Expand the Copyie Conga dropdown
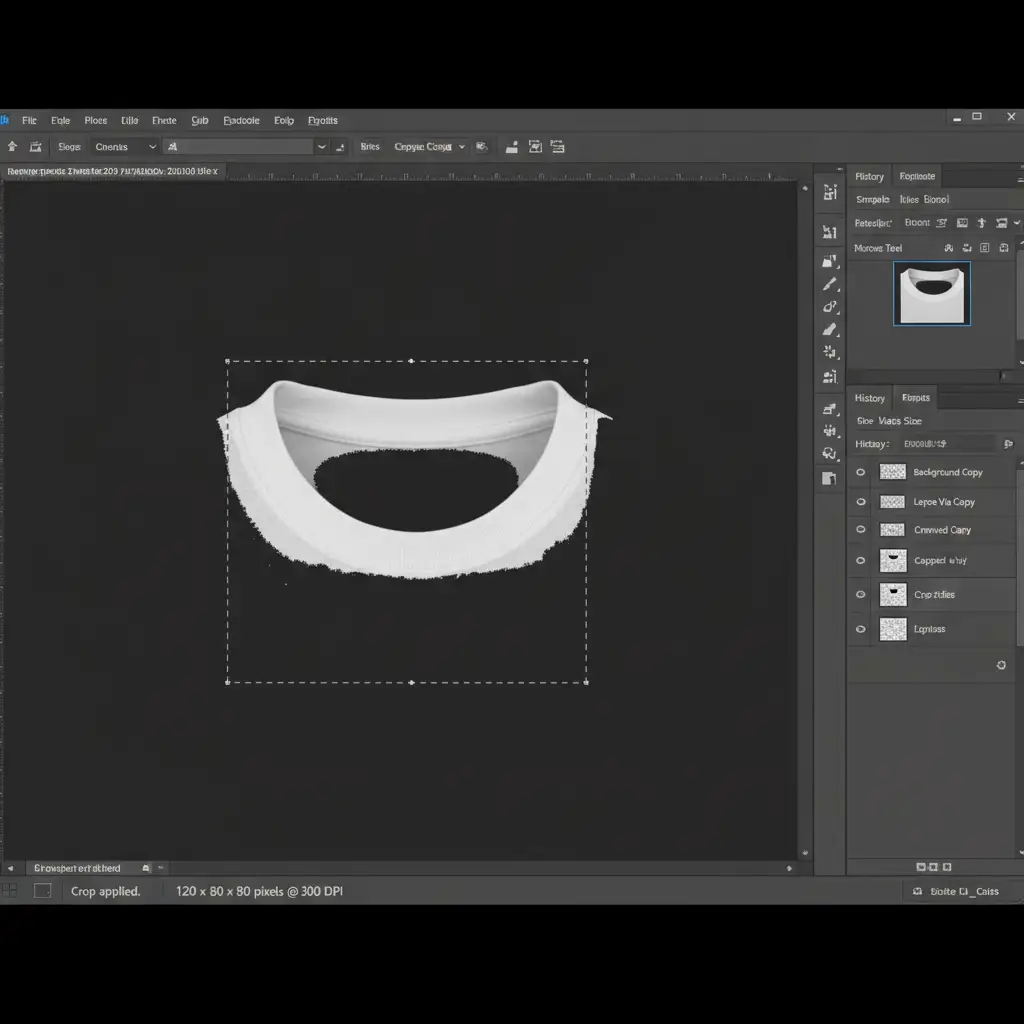This screenshot has height=1024, width=1024. [x=430, y=147]
